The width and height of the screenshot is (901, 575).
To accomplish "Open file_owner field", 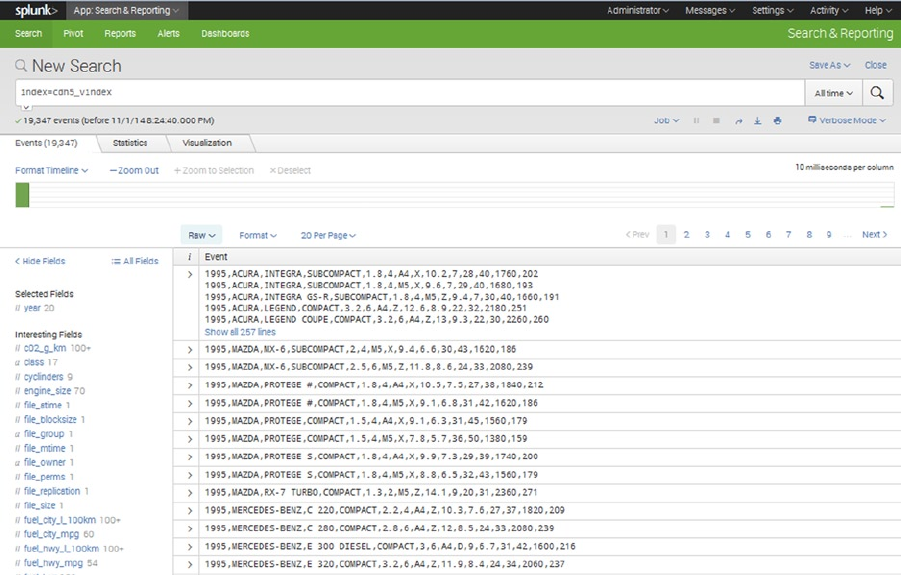I will (45, 462).
